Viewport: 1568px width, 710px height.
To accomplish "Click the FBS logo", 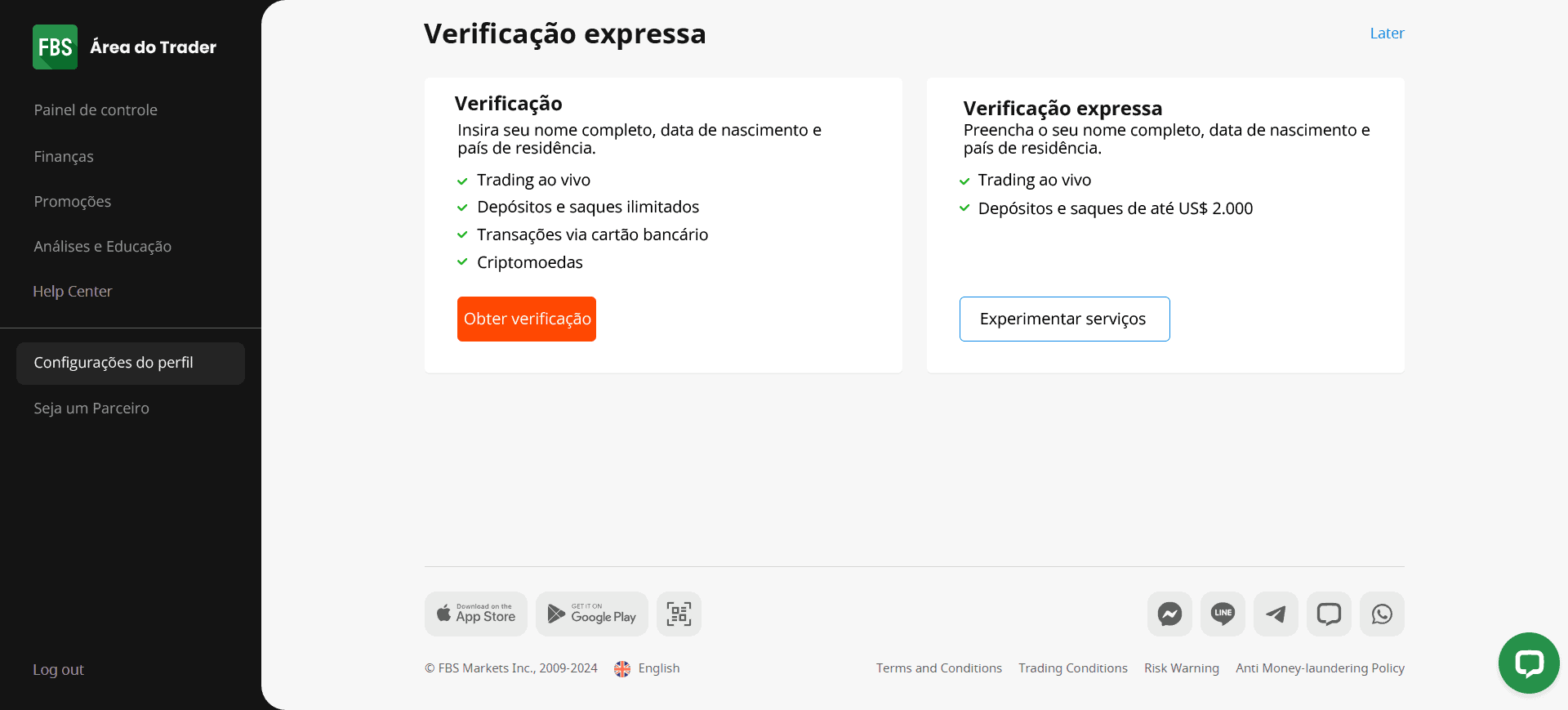I will [x=55, y=47].
